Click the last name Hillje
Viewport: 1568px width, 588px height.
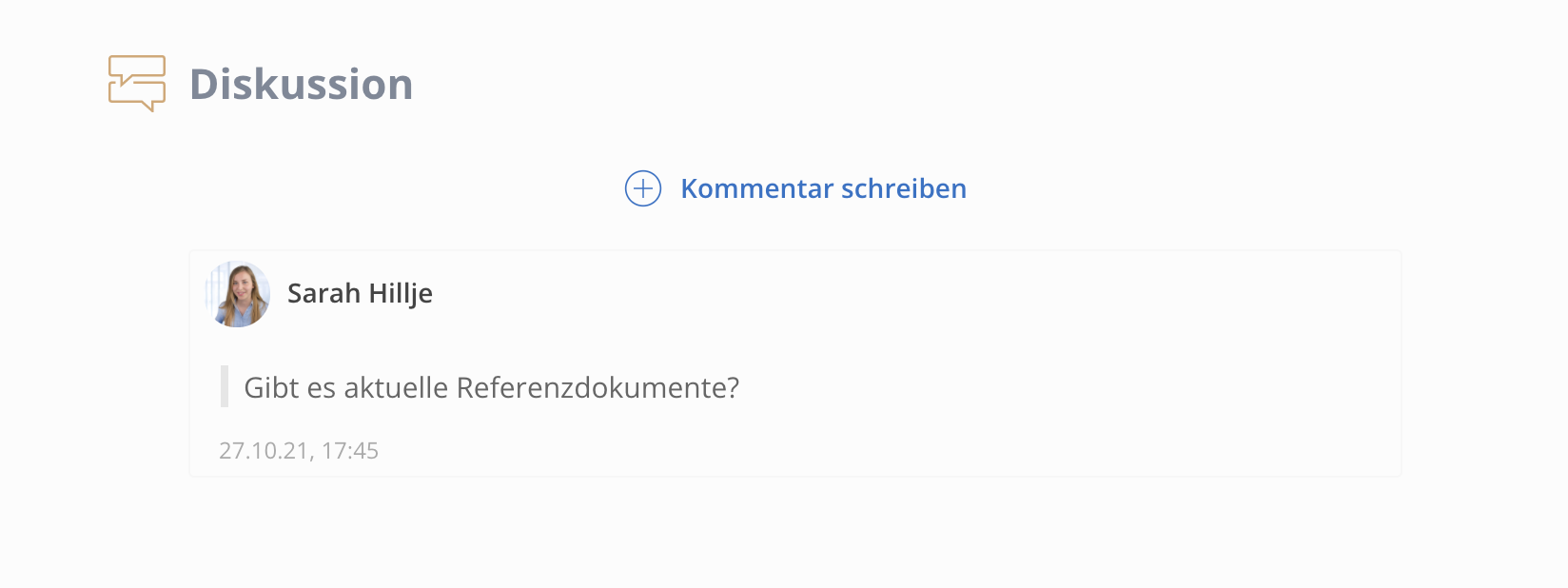[401, 293]
